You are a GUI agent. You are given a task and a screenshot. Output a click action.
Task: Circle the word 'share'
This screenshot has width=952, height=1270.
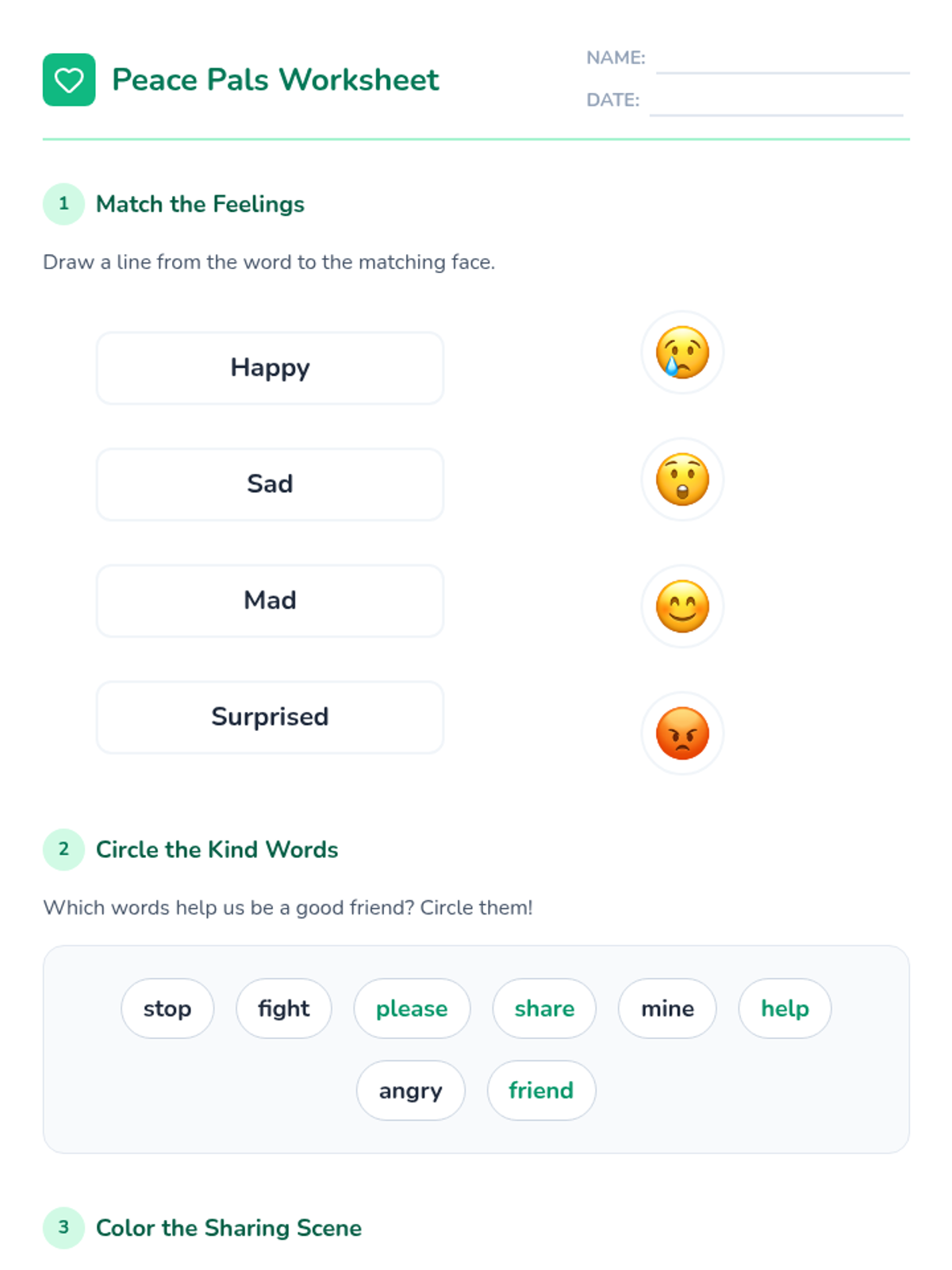[544, 1008]
